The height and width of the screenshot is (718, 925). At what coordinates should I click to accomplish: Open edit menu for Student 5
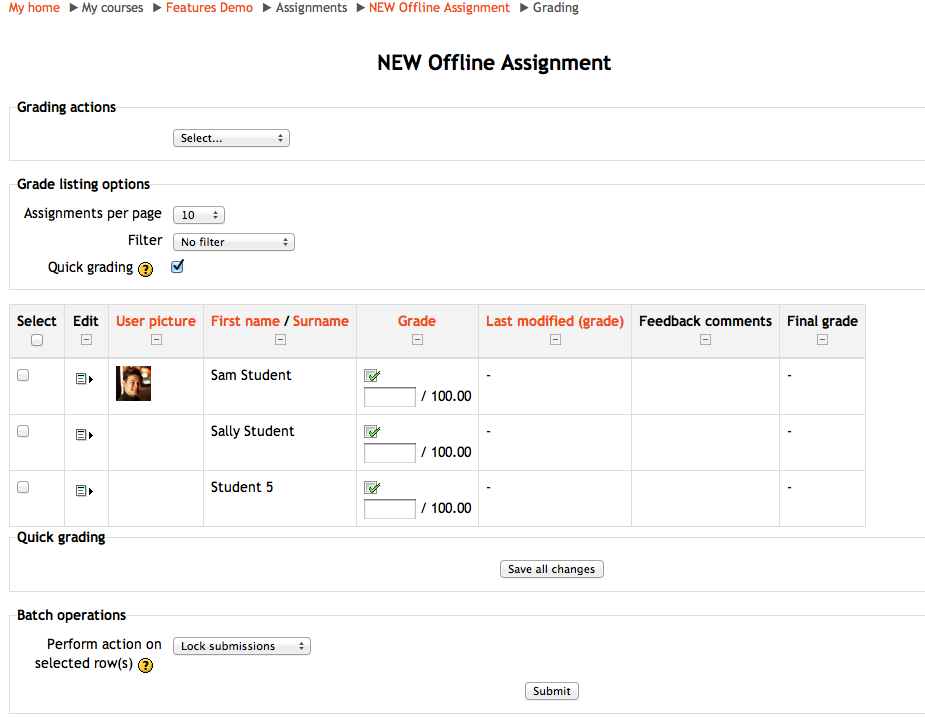pos(84,491)
